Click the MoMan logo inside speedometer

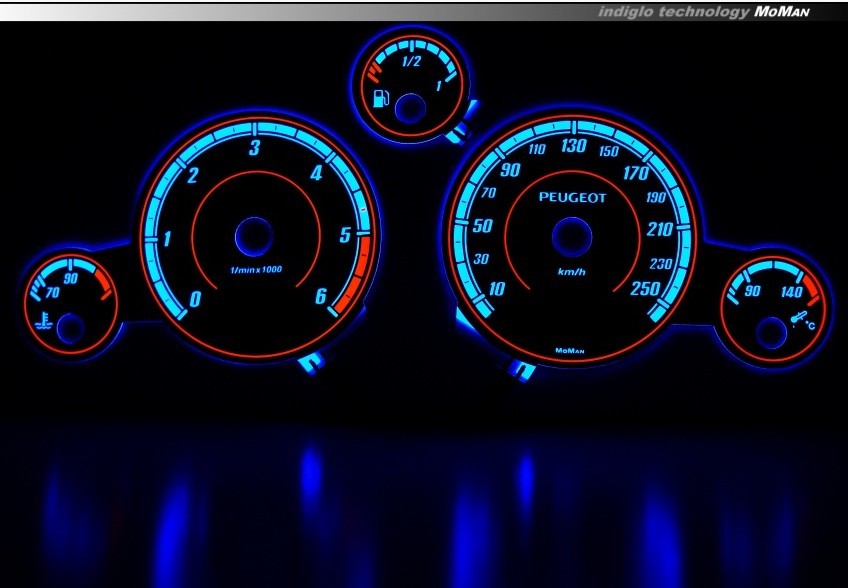(571, 350)
